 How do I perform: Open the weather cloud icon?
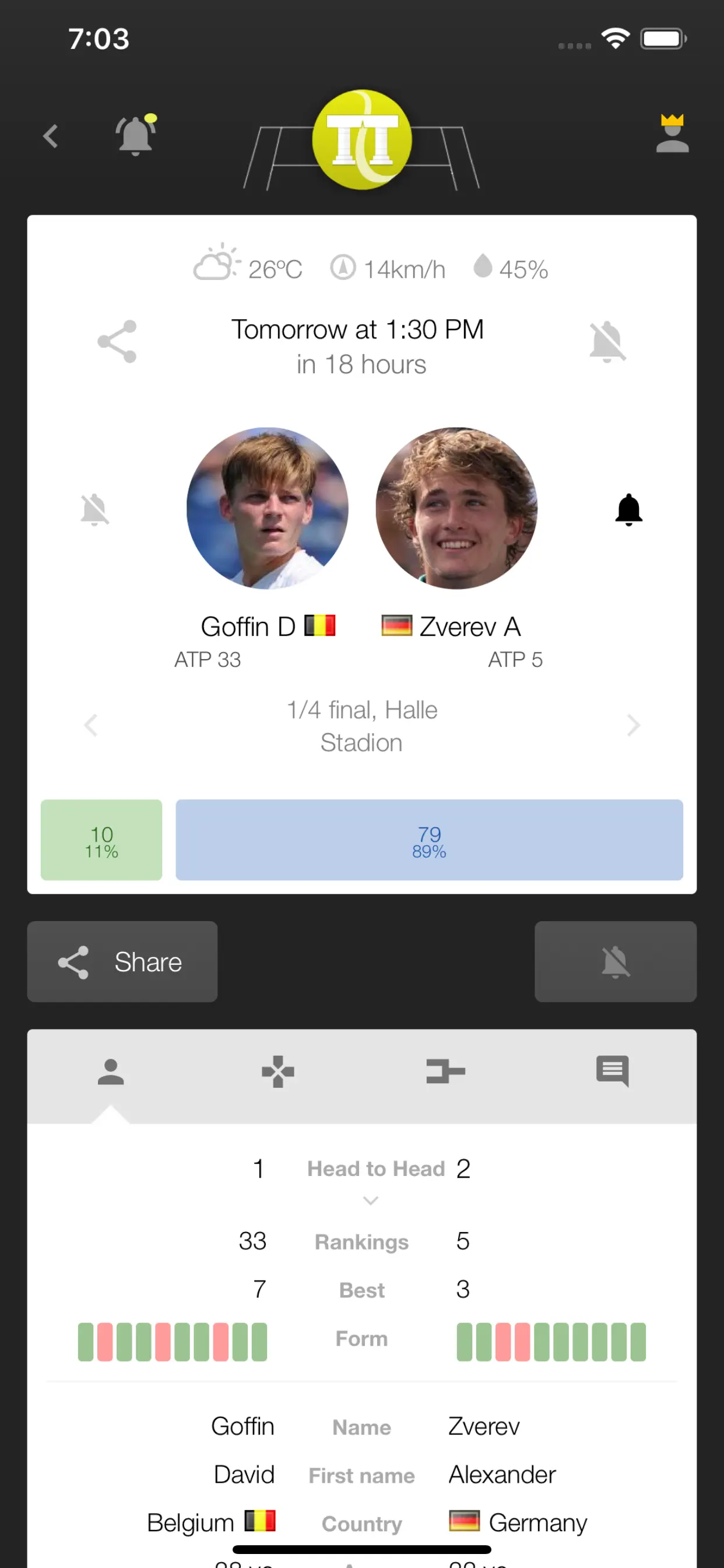(216, 262)
